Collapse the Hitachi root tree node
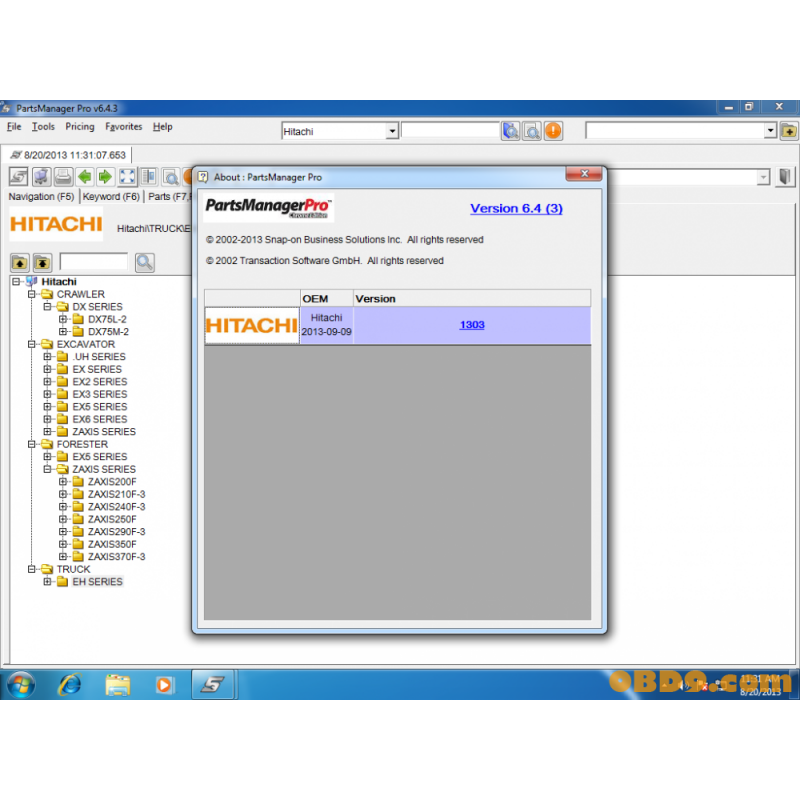 point(16,282)
